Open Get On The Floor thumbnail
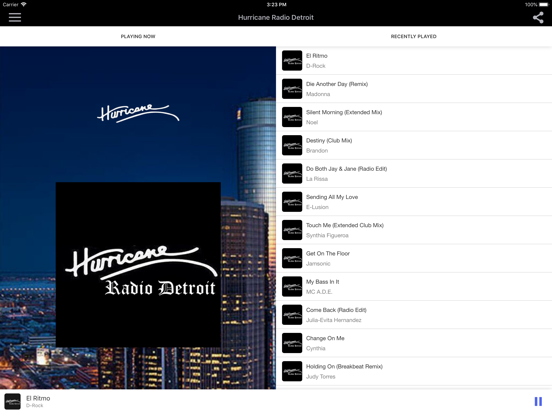Viewport: 552px width, 414px height. [x=292, y=258]
